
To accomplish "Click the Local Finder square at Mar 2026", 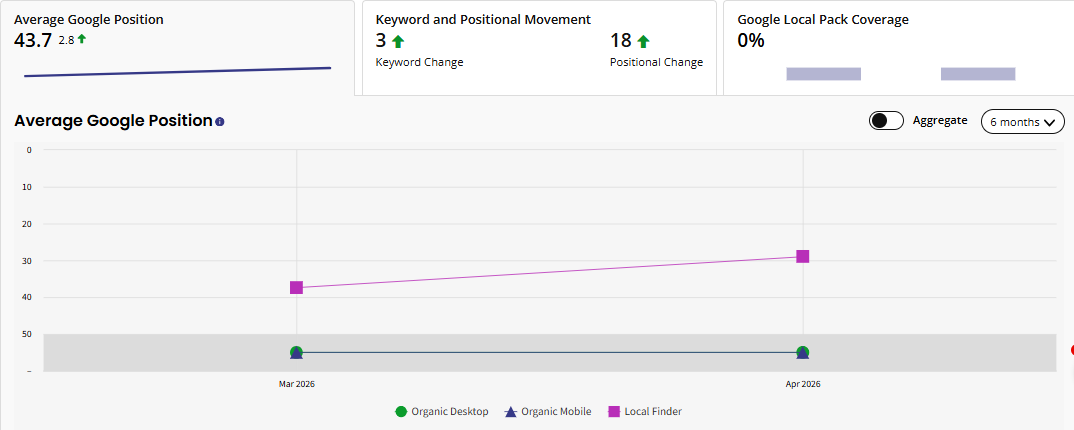I will 296,288.
